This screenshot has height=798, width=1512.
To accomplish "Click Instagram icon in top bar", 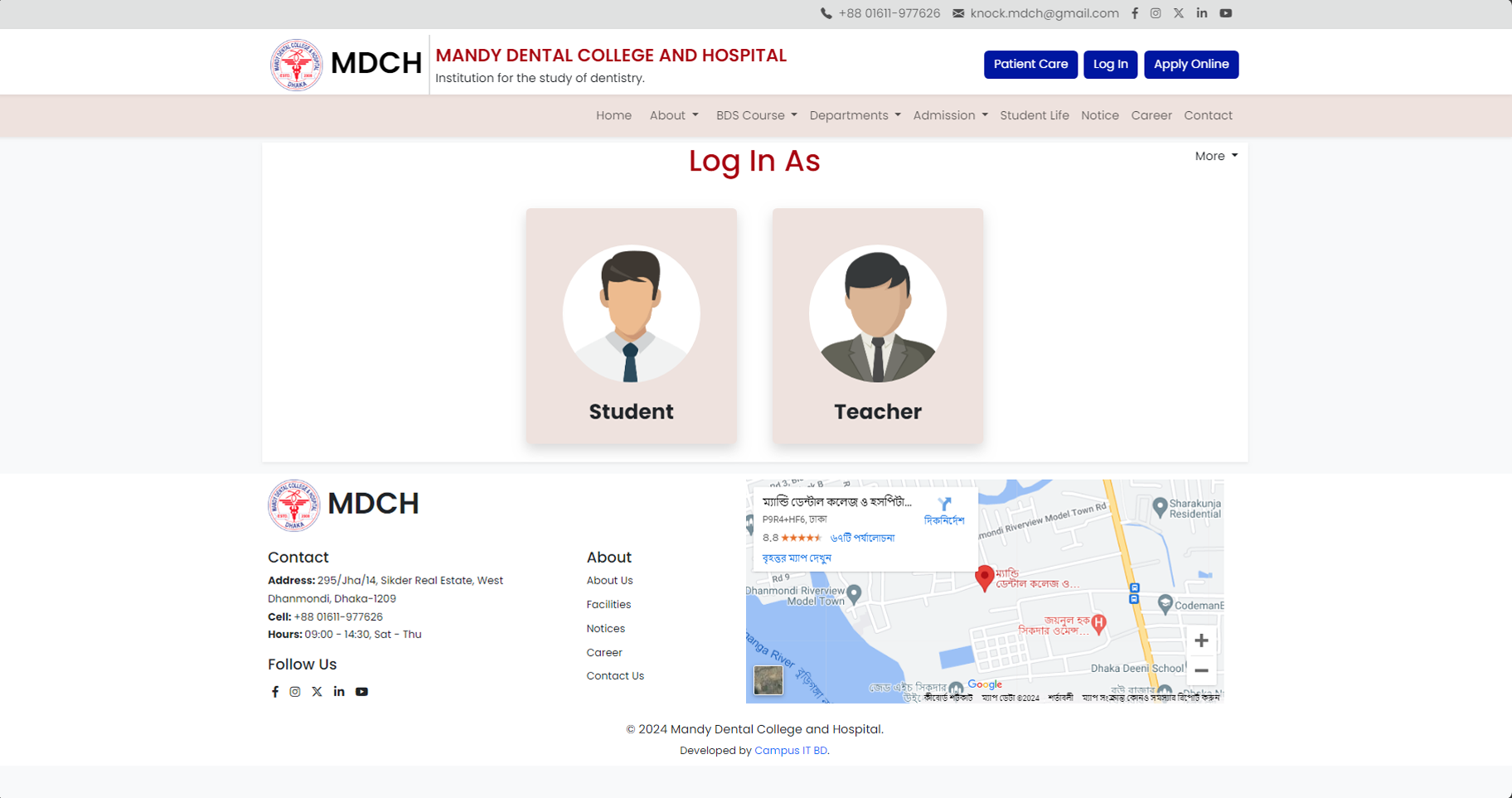I will pyautogui.click(x=1156, y=13).
